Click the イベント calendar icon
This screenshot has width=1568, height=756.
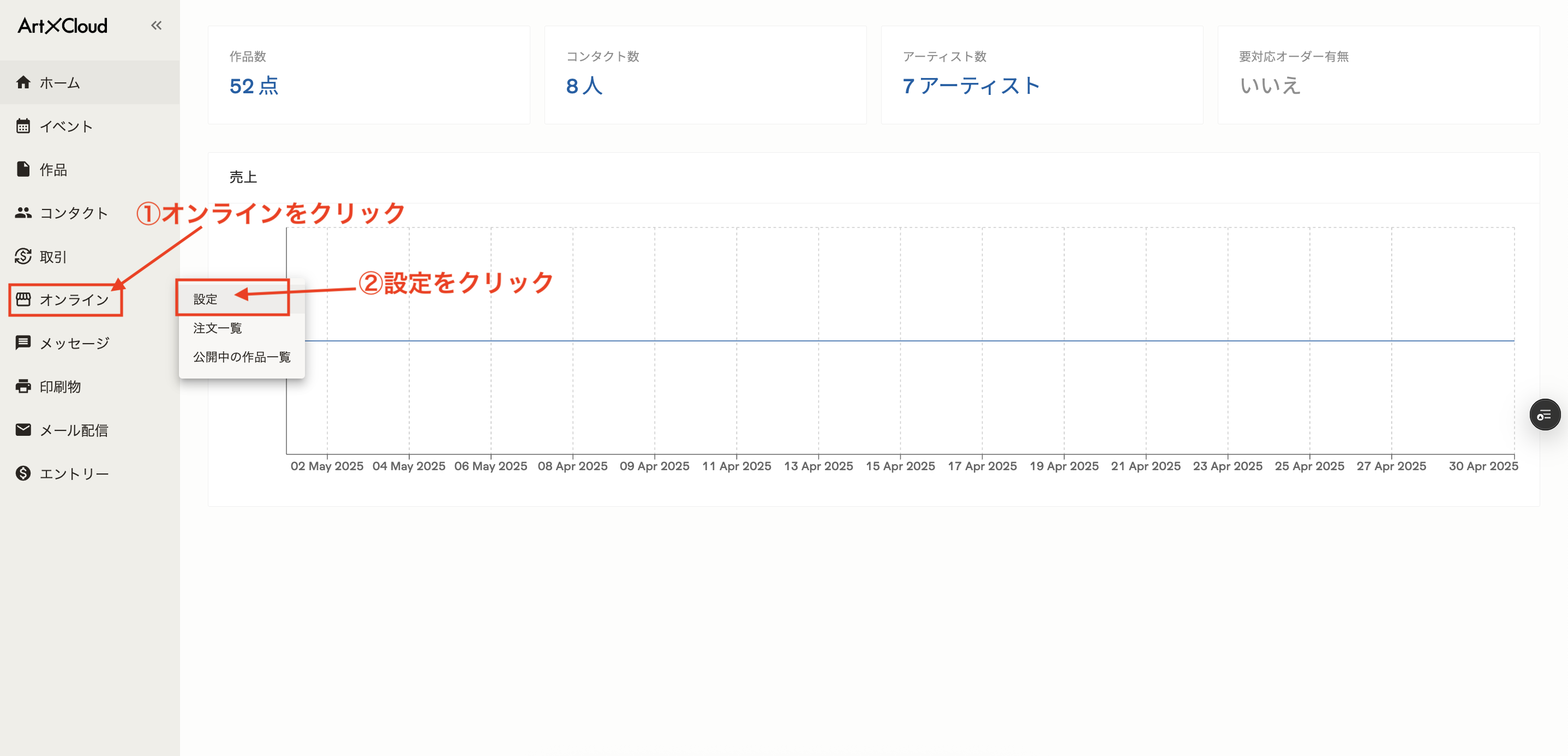[x=23, y=126]
